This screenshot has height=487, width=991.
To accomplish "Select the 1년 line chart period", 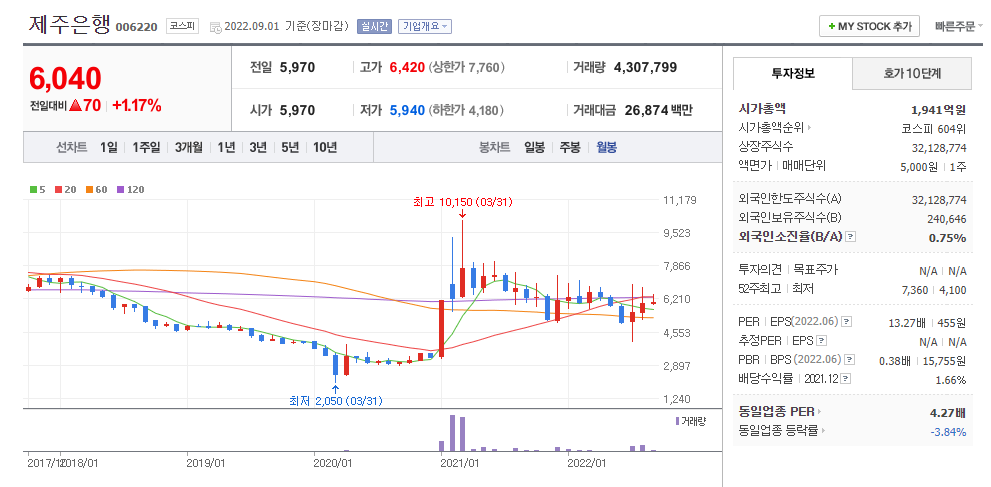I will point(226,148).
